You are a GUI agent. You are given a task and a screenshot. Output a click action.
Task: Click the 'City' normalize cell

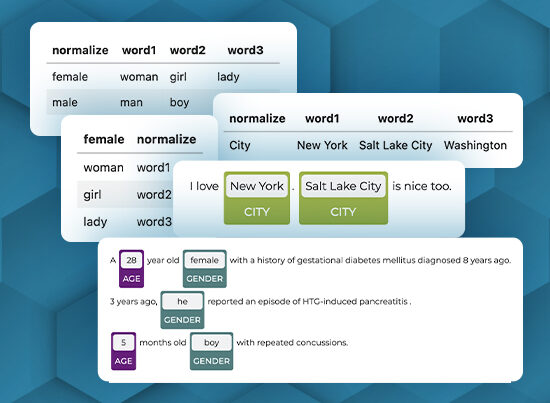point(240,145)
